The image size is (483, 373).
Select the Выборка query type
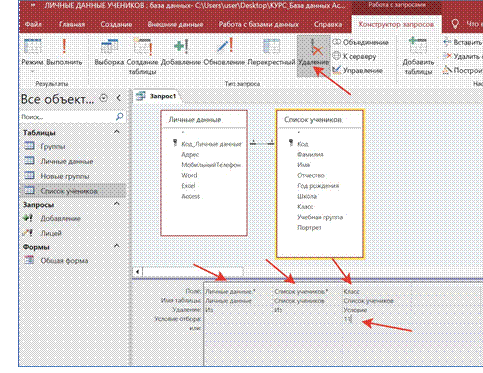[109, 52]
